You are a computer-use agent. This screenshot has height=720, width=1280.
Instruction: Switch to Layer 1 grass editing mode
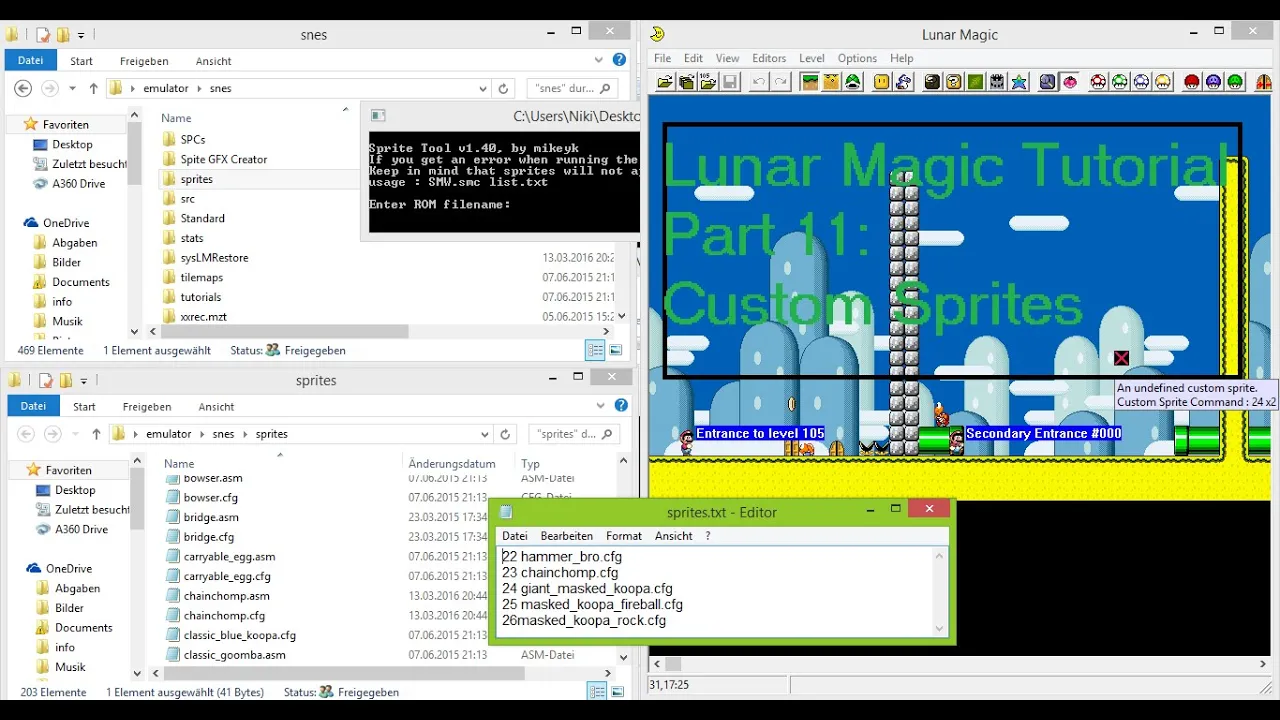pyautogui.click(x=810, y=82)
